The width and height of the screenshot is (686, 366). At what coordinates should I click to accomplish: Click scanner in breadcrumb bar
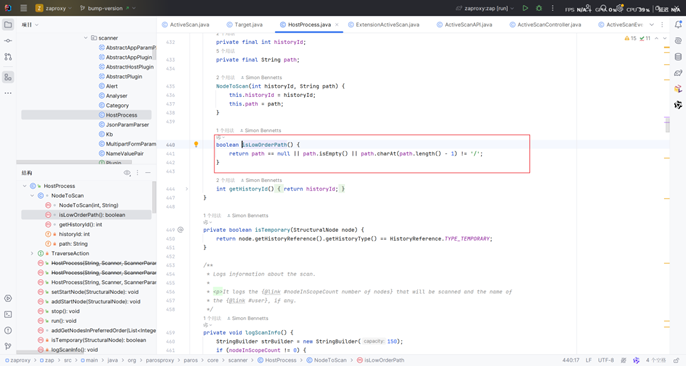[238, 360]
